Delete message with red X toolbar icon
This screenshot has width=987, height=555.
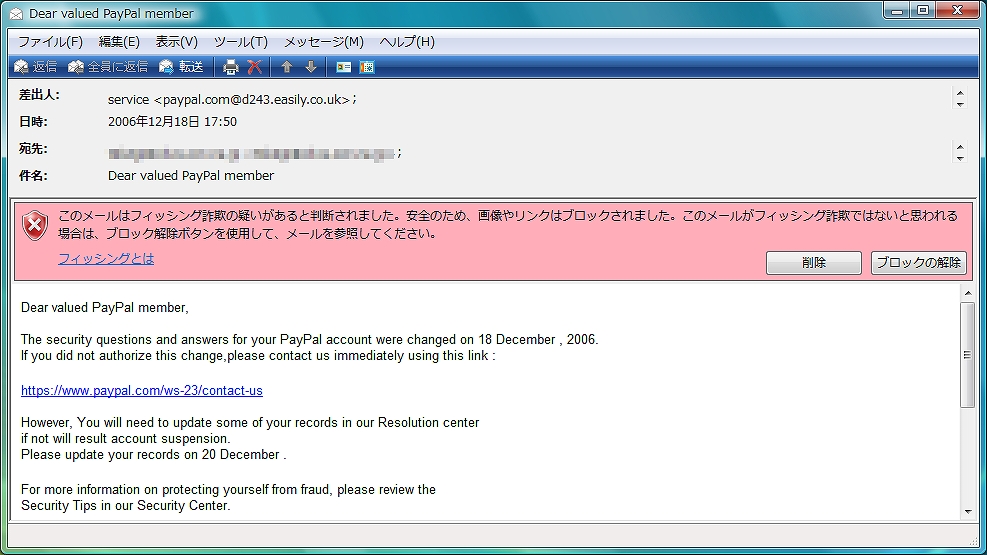[255, 67]
